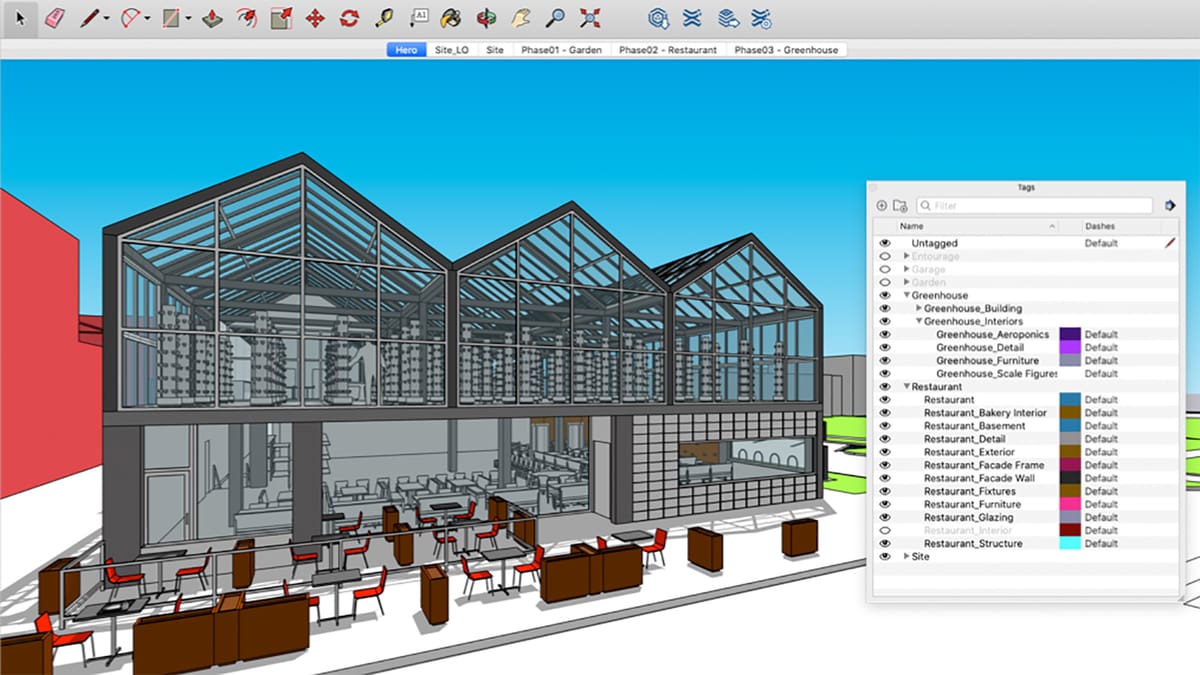This screenshot has height=675, width=1200.
Task: Choose the Move tool with red arrows
Action: tap(314, 18)
